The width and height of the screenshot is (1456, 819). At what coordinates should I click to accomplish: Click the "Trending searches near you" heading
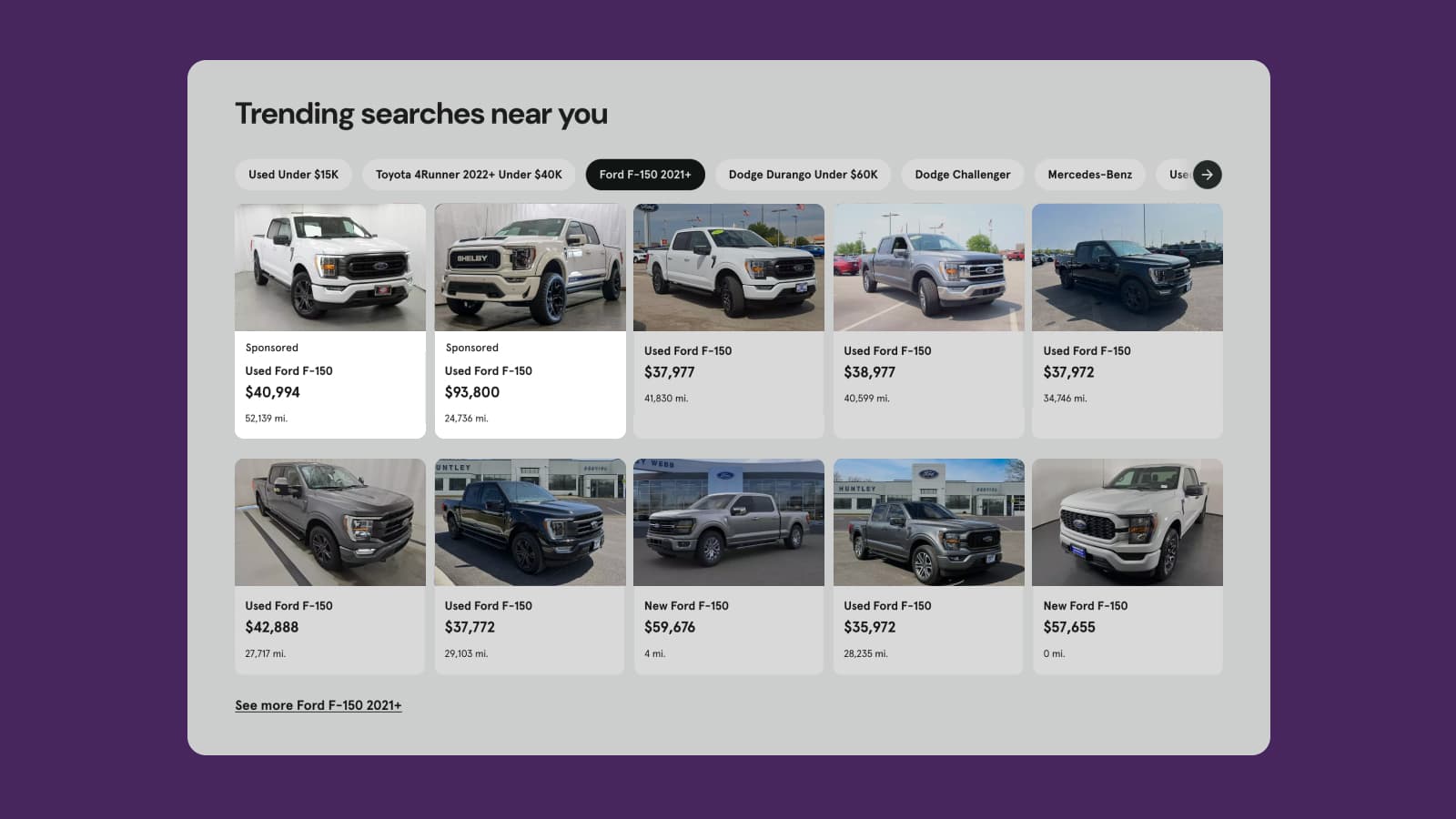[421, 113]
